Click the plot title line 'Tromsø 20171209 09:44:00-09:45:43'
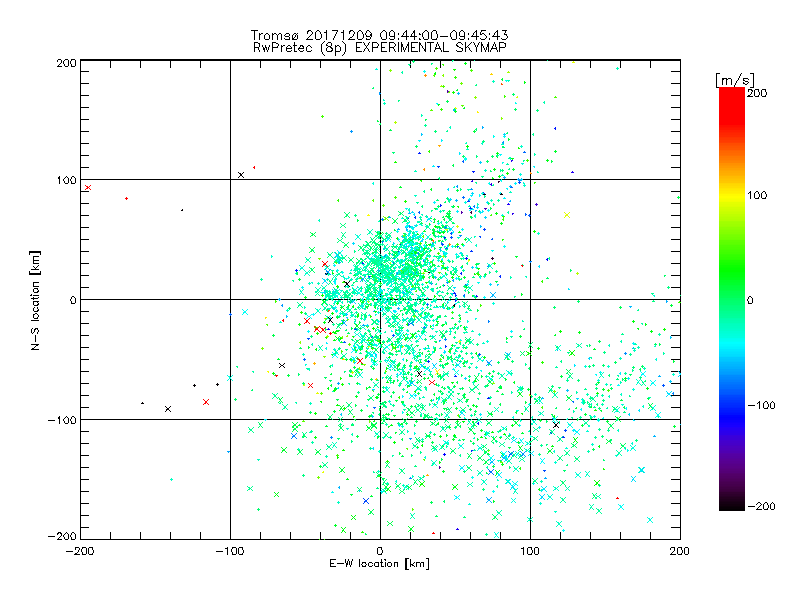 (379, 35)
